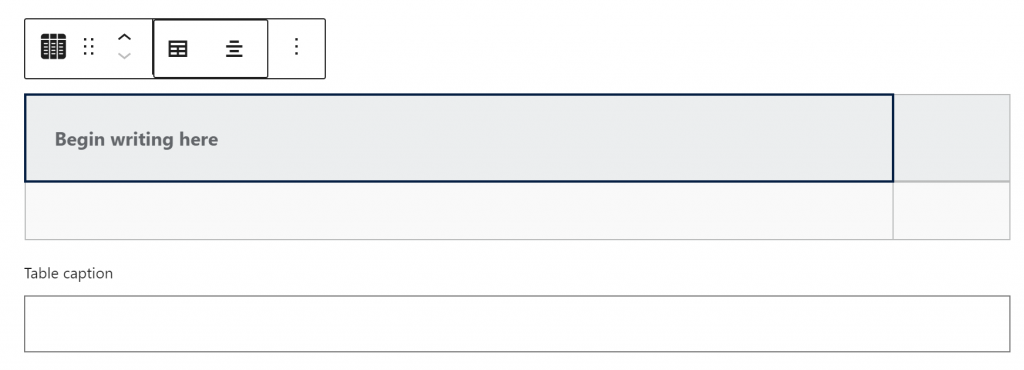
Task: Select the cell reading Begin writing here
Action: [458, 138]
